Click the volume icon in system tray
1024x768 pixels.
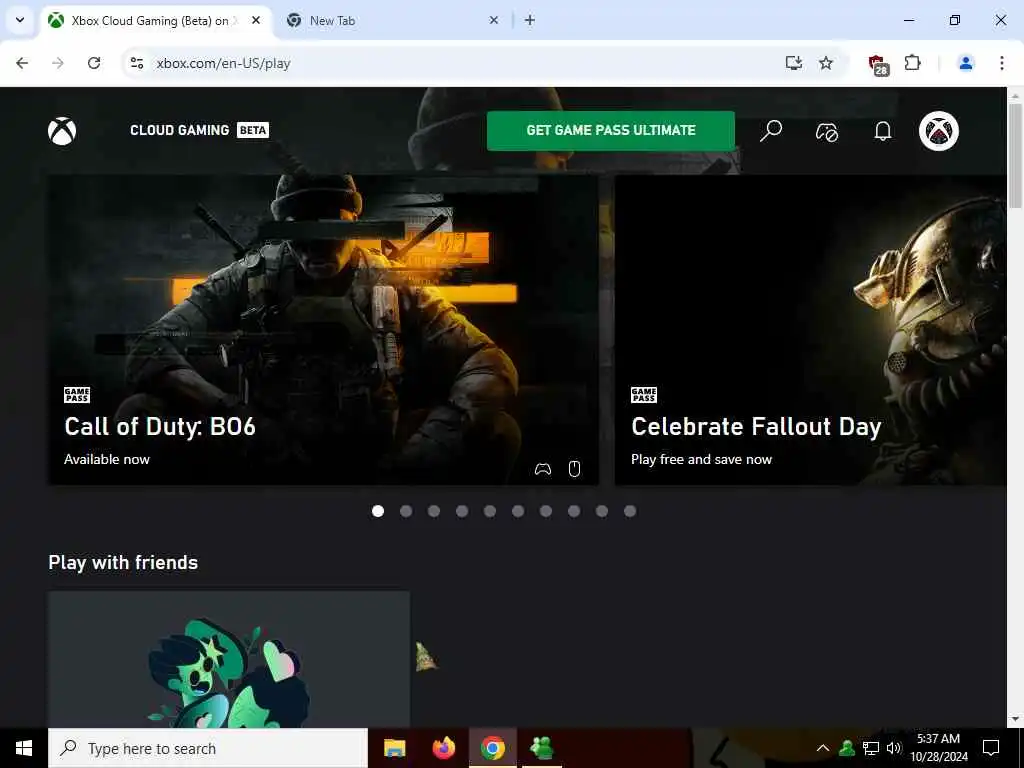click(894, 748)
